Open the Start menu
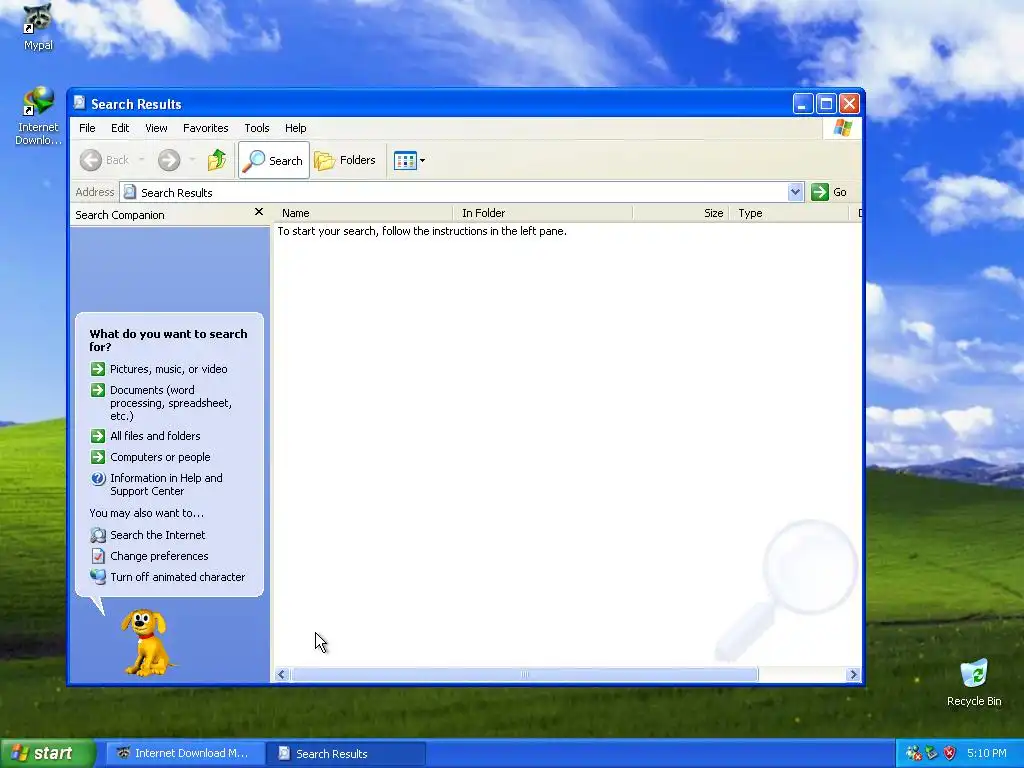This screenshot has height=768, width=1024. coord(47,753)
